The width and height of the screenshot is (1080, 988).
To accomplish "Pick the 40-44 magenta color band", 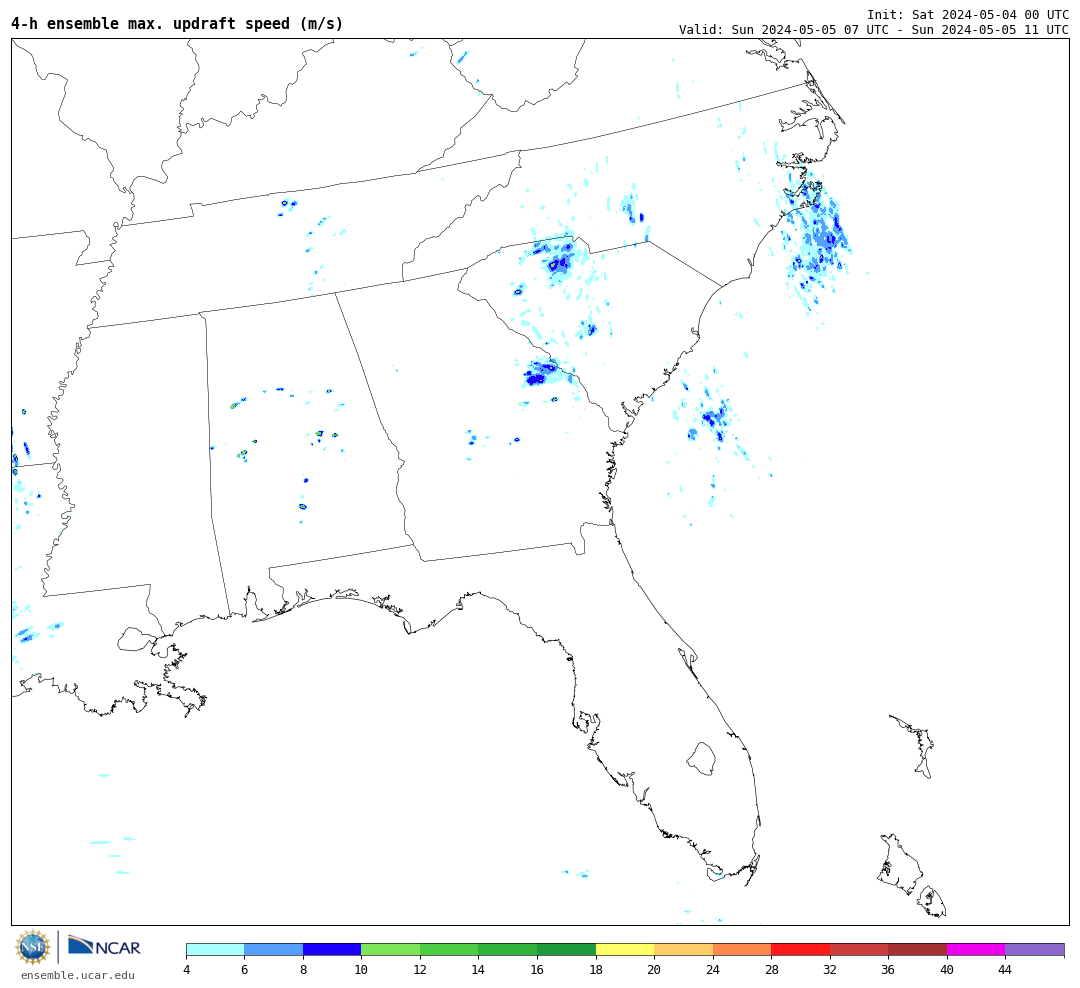I will [x=976, y=949].
